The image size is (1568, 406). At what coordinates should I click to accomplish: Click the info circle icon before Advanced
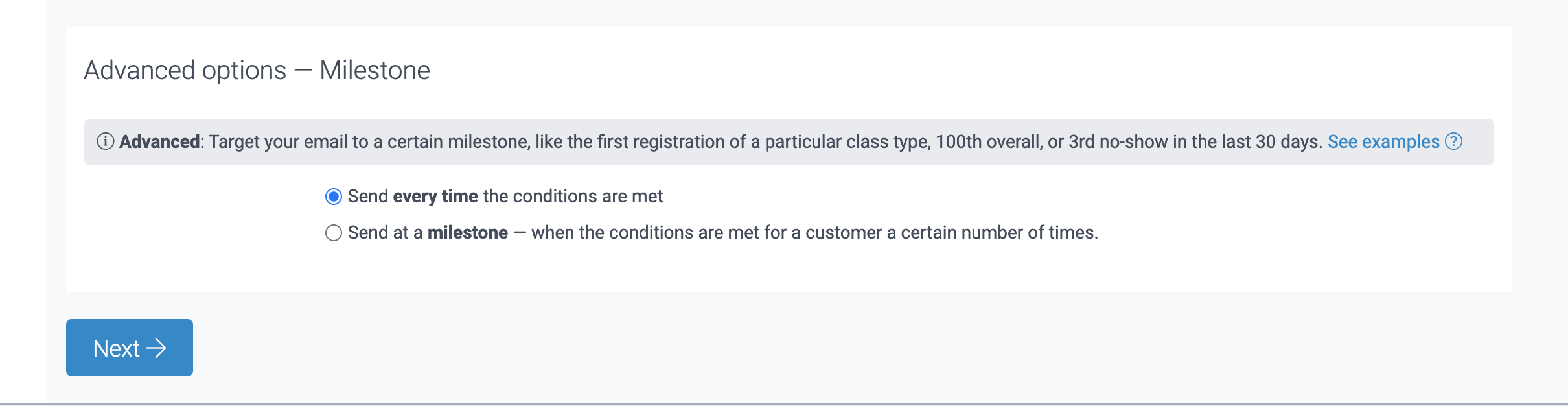coord(105,141)
